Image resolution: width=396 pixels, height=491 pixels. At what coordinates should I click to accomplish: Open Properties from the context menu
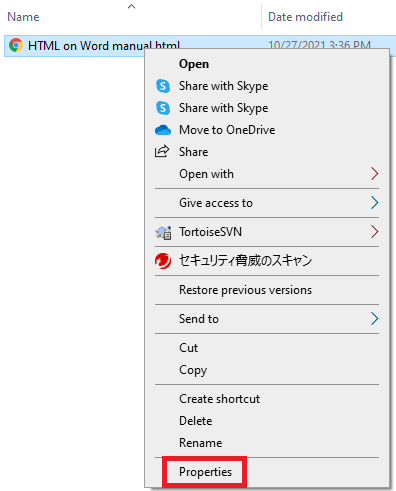(205, 472)
